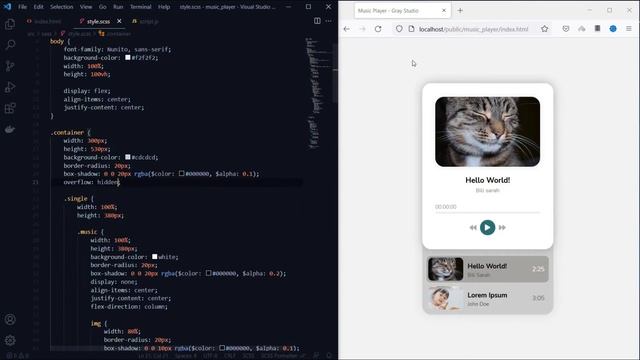Open the Firefox hamburger application menu

pyautogui.click(x=629, y=29)
